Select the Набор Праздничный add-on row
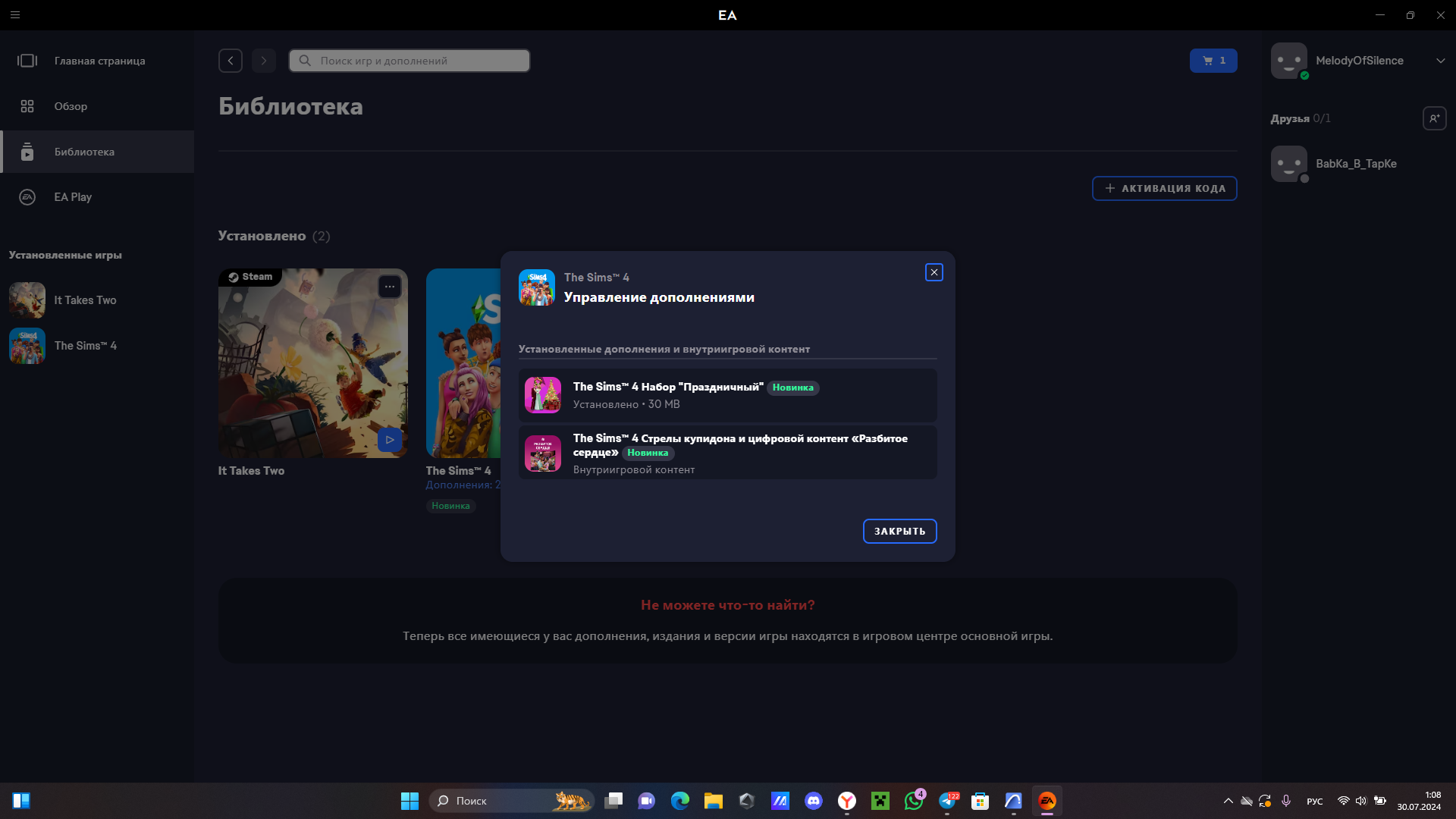The height and width of the screenshot is (819, 1456). (728, 395)
